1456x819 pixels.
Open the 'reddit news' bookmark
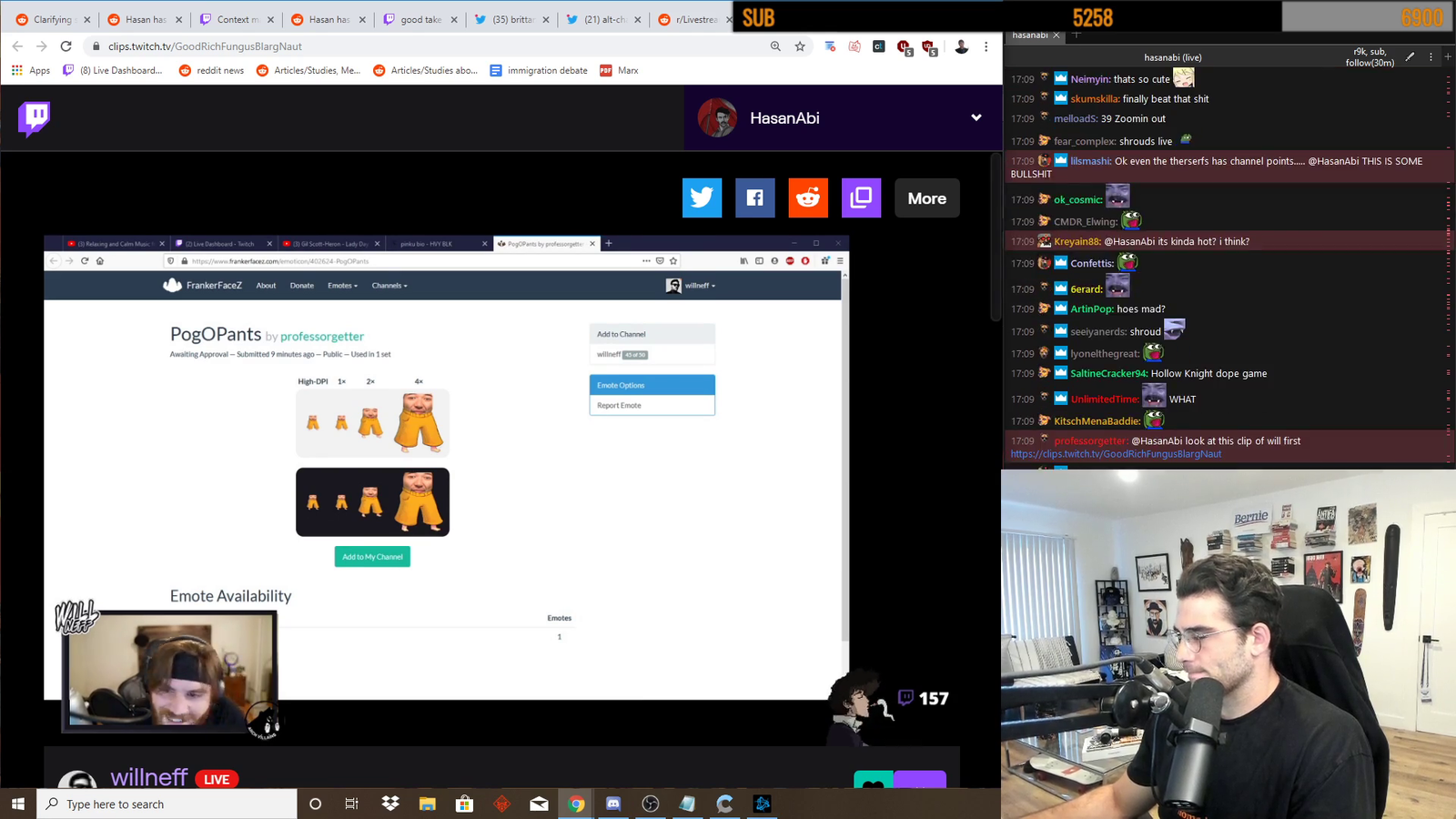click(211, 70)
